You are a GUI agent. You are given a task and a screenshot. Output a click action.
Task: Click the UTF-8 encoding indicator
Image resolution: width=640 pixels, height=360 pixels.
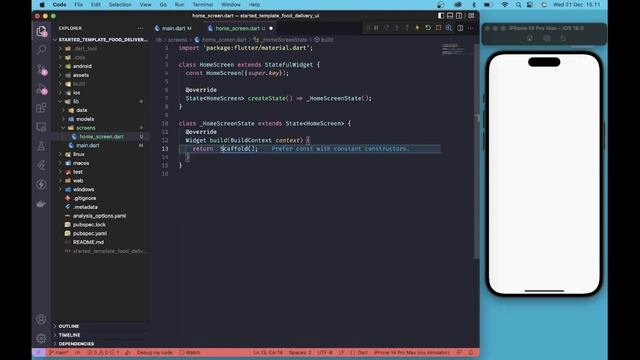tap(325, 353)
